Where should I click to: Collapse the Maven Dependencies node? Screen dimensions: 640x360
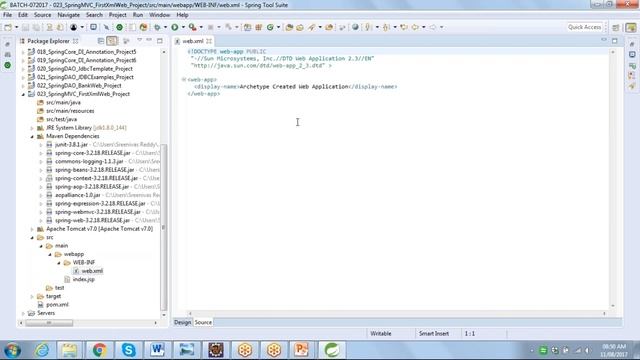tap(32, 137)
